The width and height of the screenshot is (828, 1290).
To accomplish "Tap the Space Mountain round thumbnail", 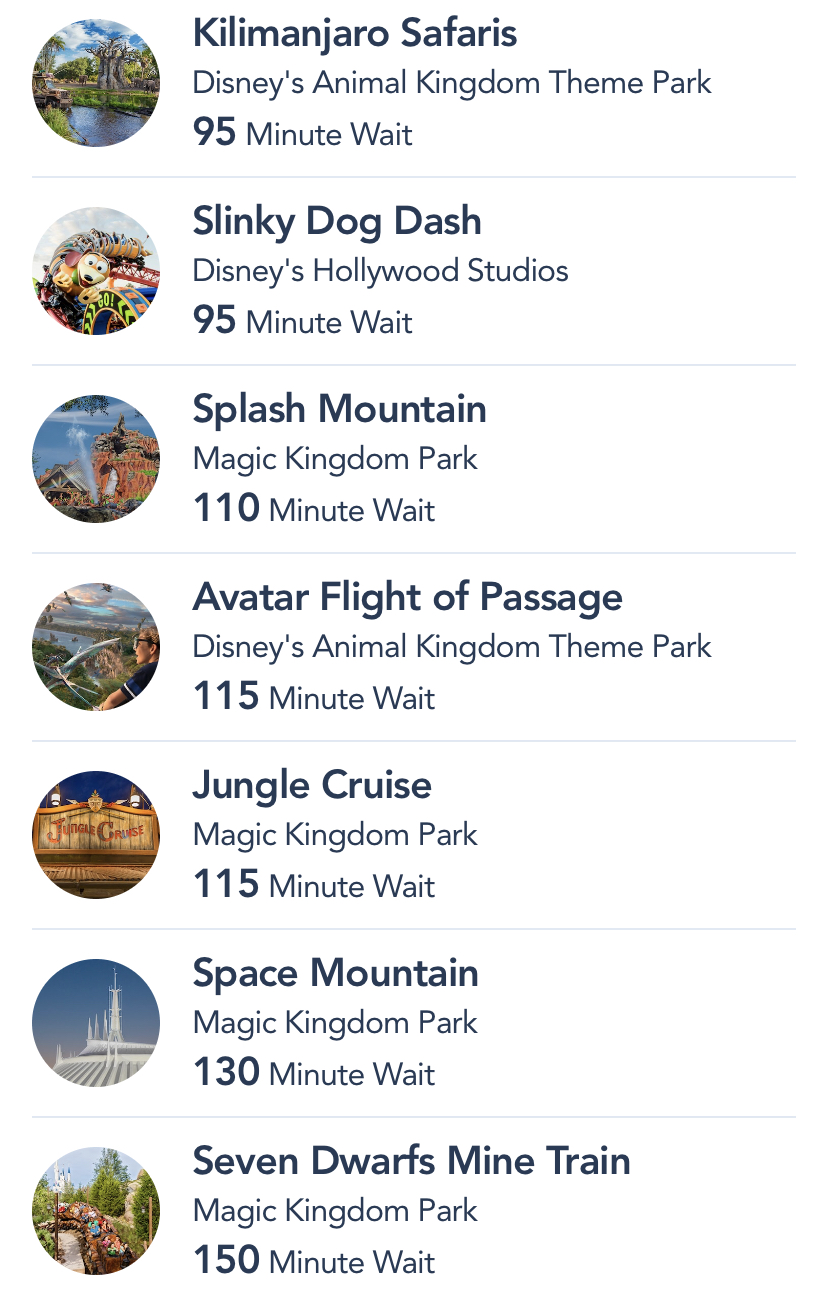I will (96, 1023).
